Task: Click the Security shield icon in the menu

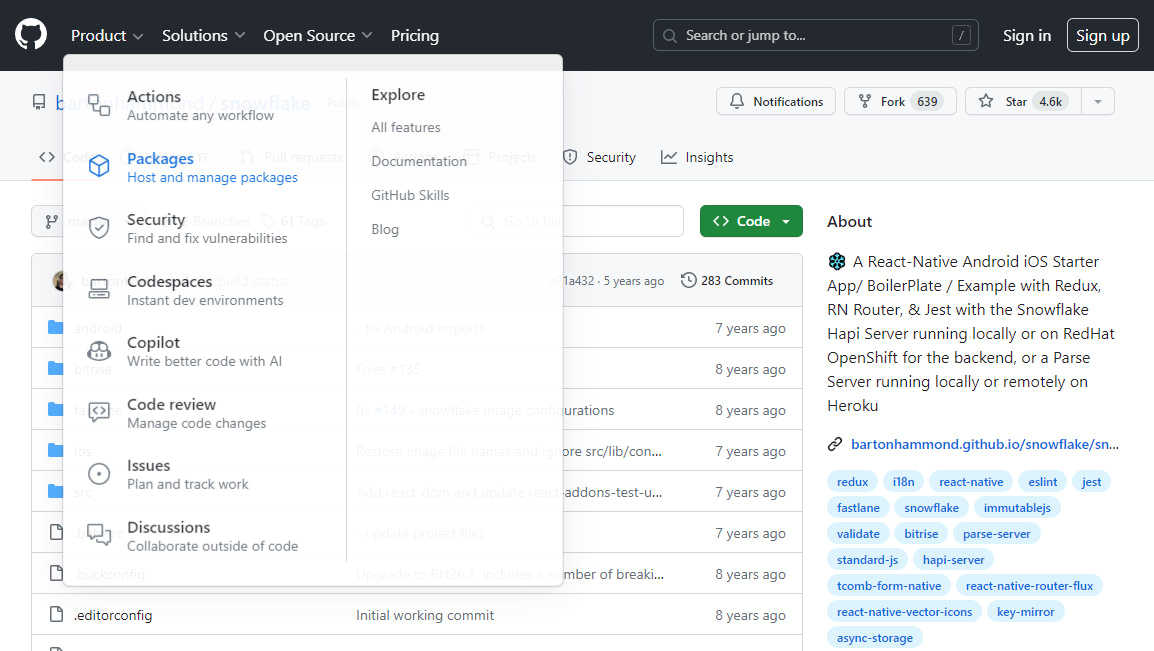Action: point(98,227)
